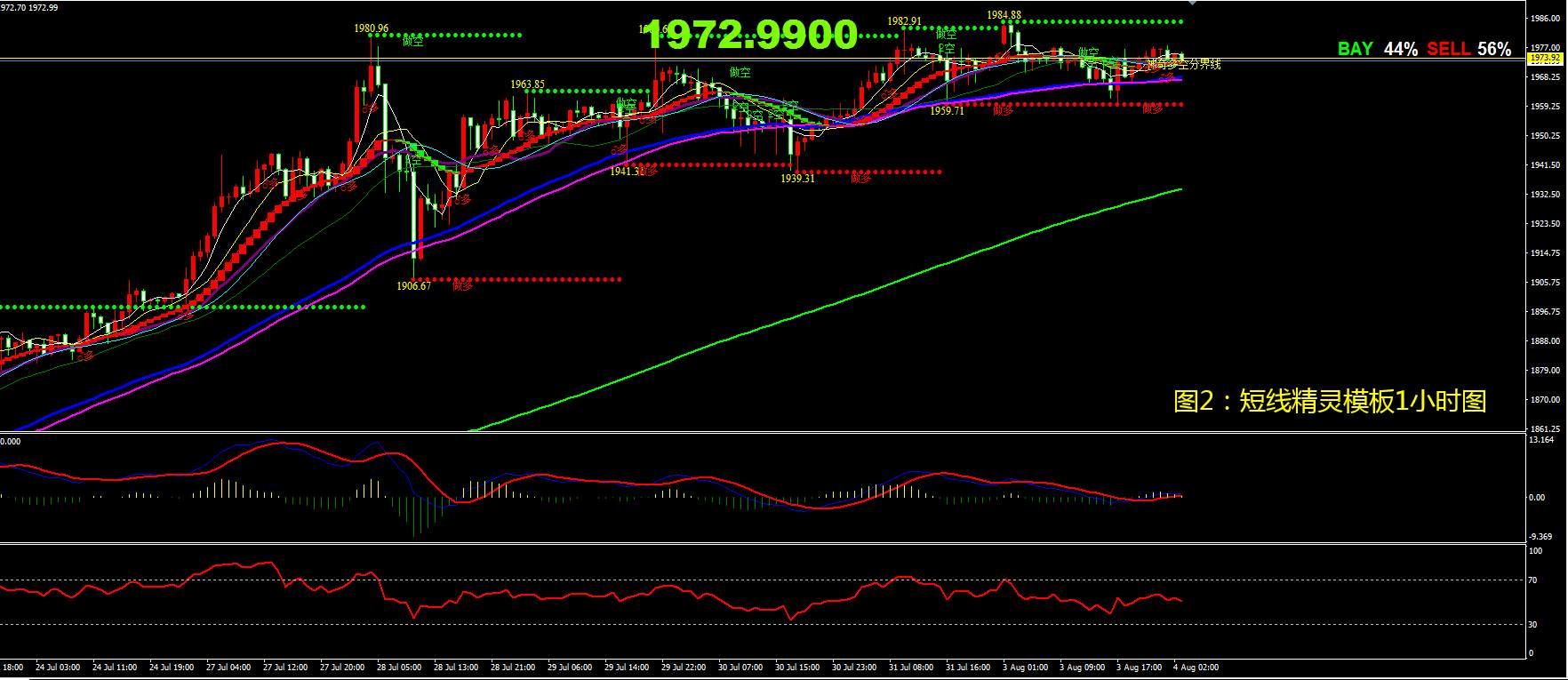Click the 做多 label right of 1959.71
This screenshot has height=680, width=1568.
tap(1004, 110)
